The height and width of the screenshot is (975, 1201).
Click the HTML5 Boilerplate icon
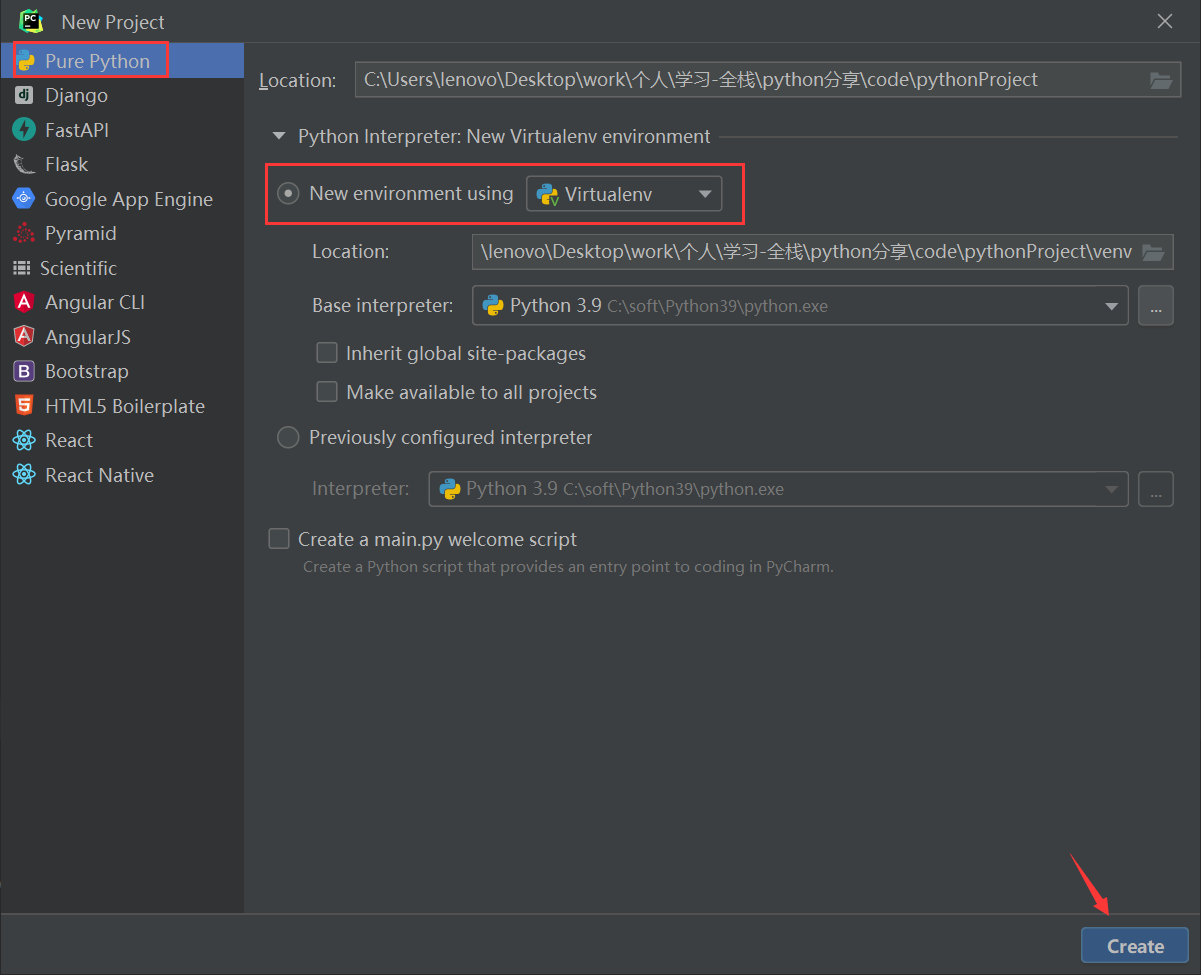pyautogui.click(x=24, y=406)
